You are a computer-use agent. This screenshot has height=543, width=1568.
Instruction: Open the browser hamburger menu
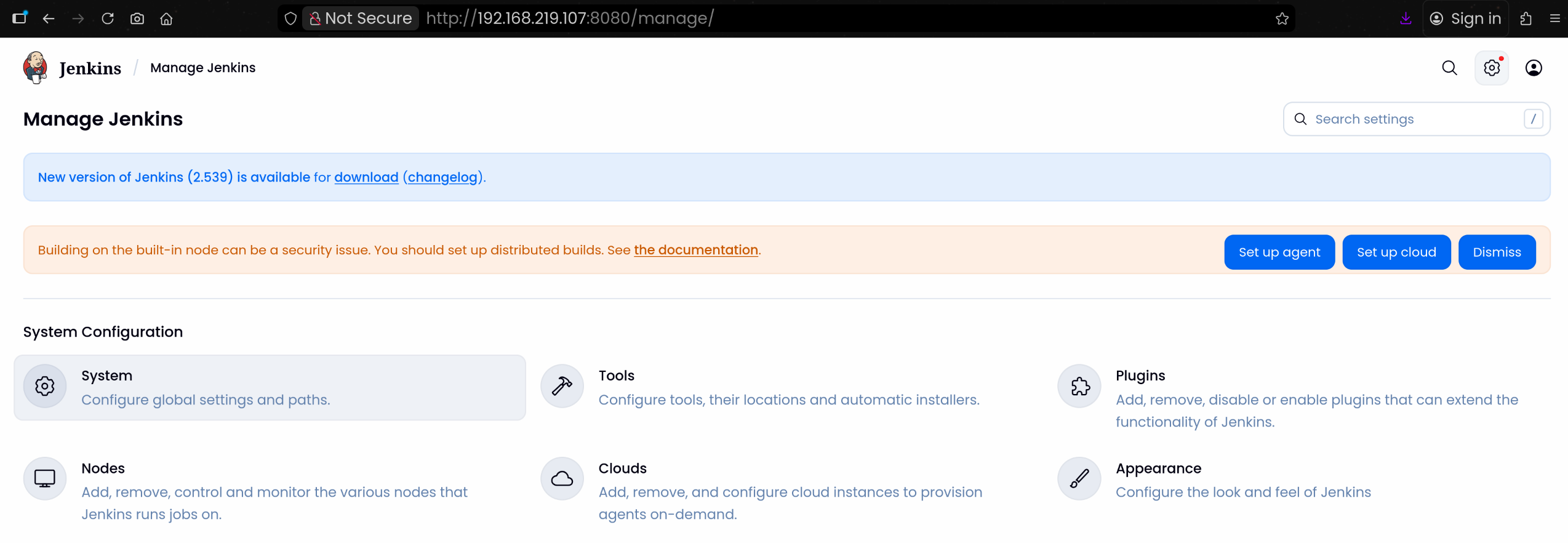(x=1555, y=18)
